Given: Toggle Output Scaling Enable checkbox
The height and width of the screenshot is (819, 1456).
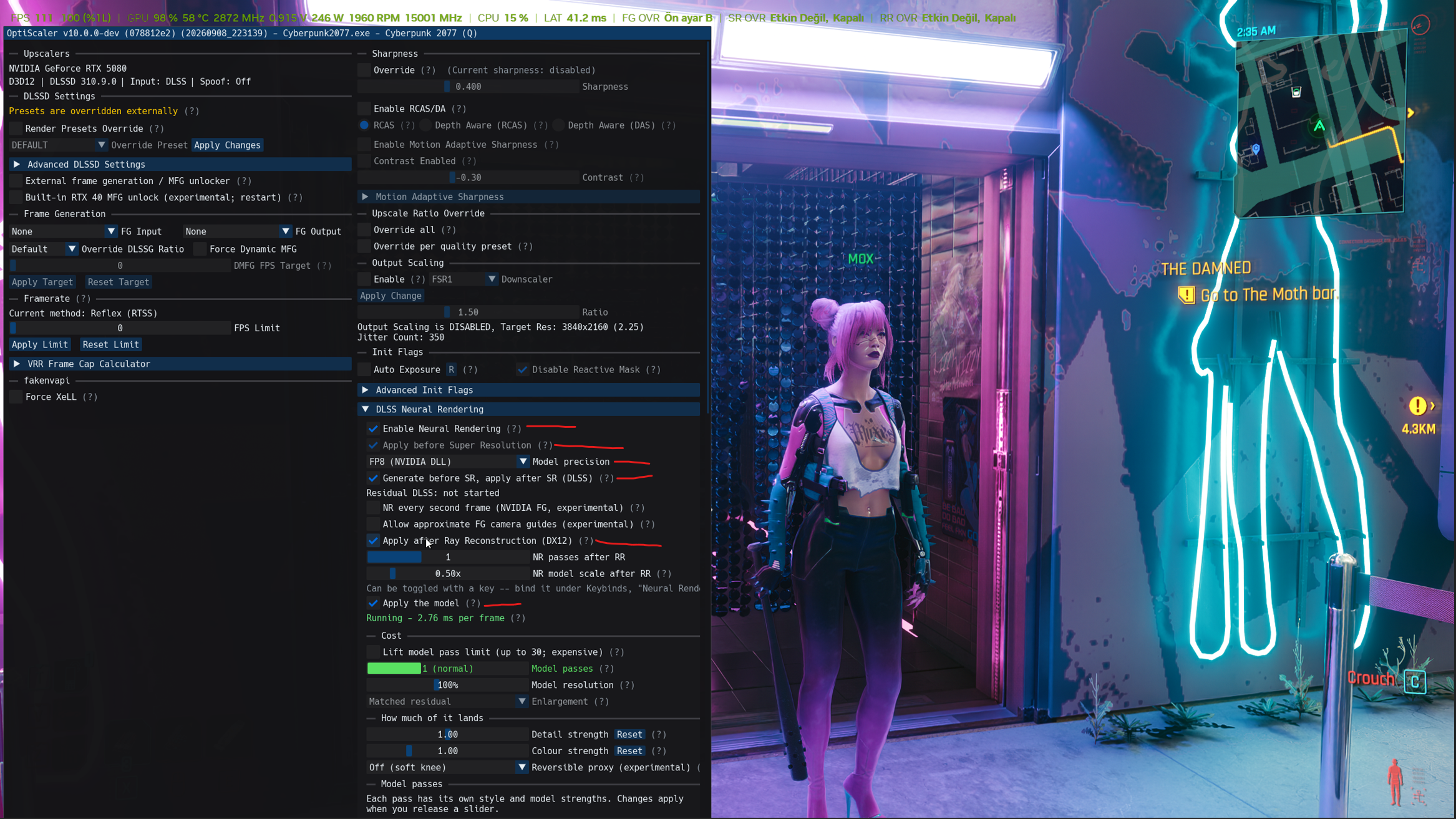Looking at the screenshot, I should pos(364,279).
